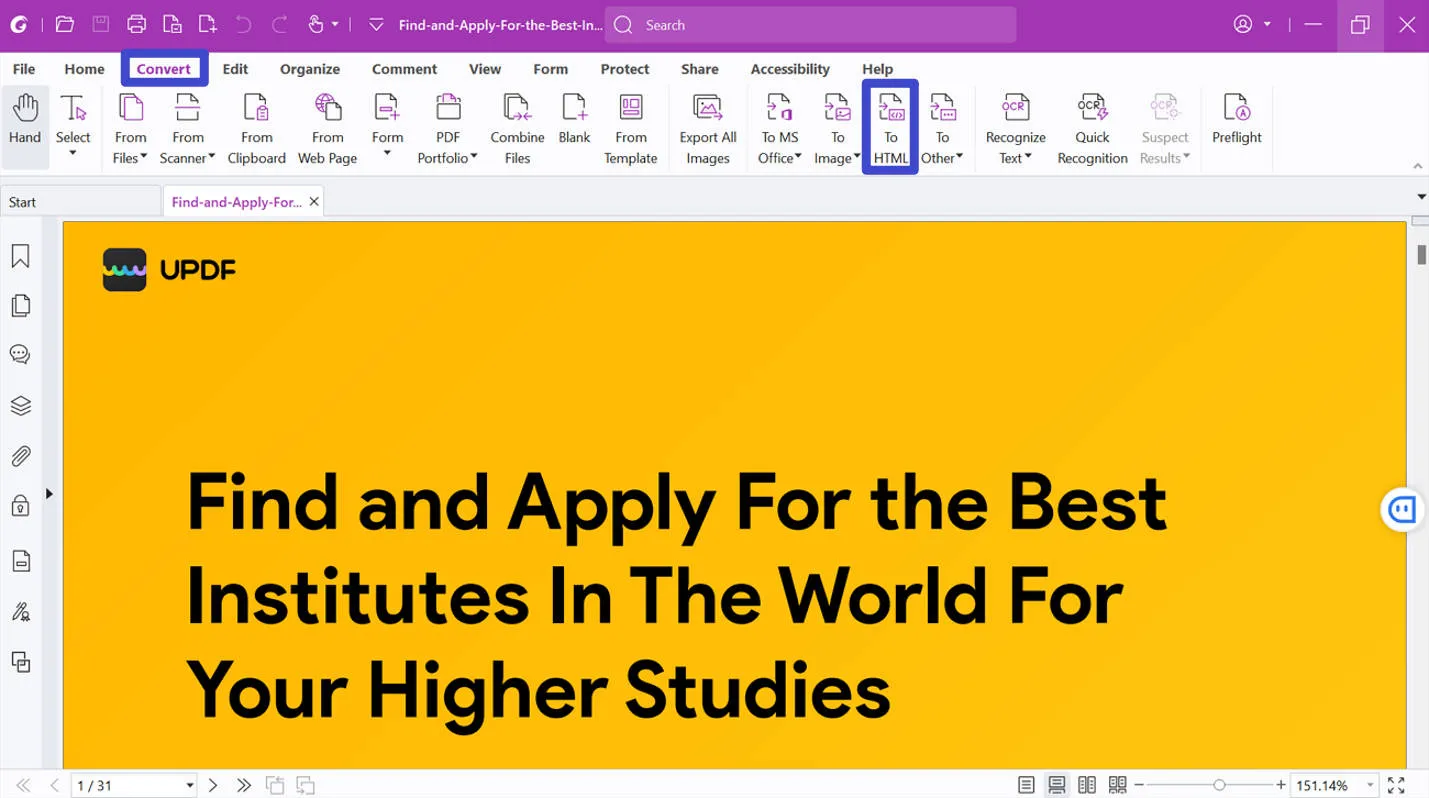Switch to Home ribbon tab
Screen dimensions: 1429x798
pos(84,69)
